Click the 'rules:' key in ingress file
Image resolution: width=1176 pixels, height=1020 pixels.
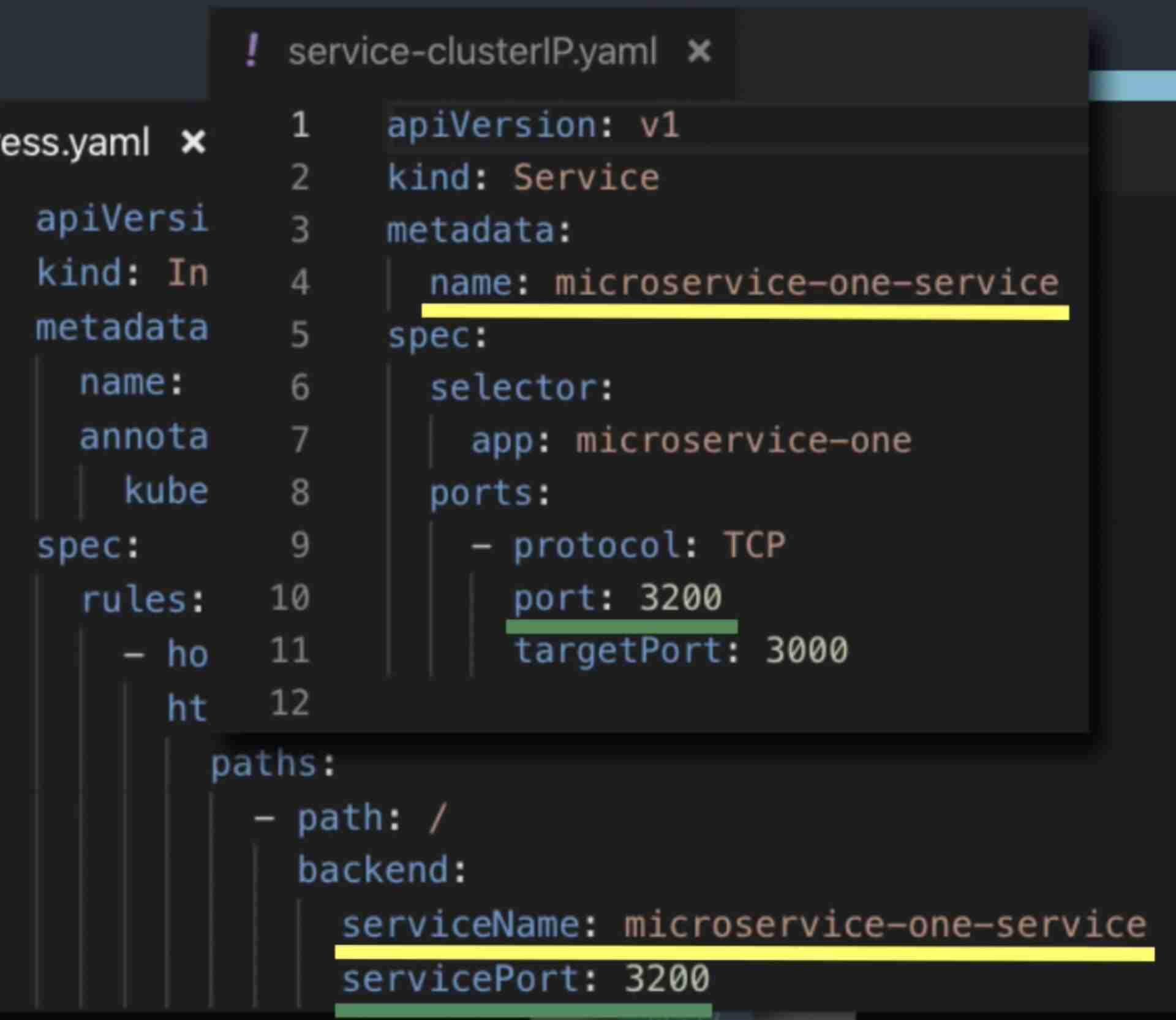coord(143,600)
